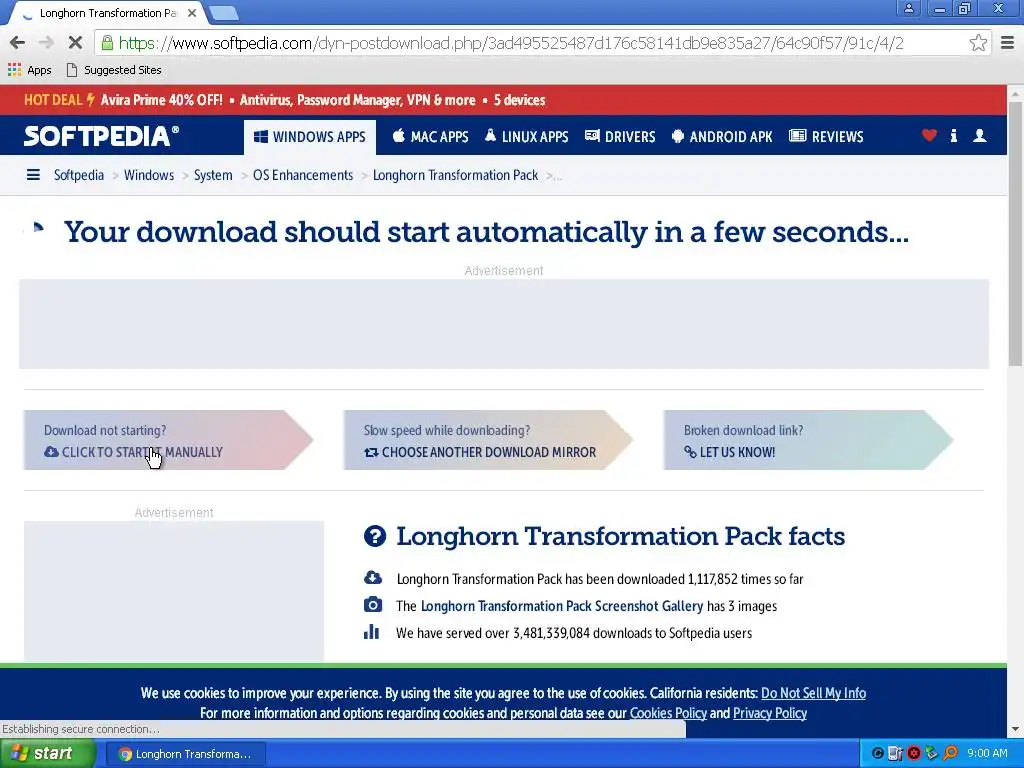
Task: Open Longhorn Transformation Pack Screenshot Gallery link
Action: tap(562, 606)
